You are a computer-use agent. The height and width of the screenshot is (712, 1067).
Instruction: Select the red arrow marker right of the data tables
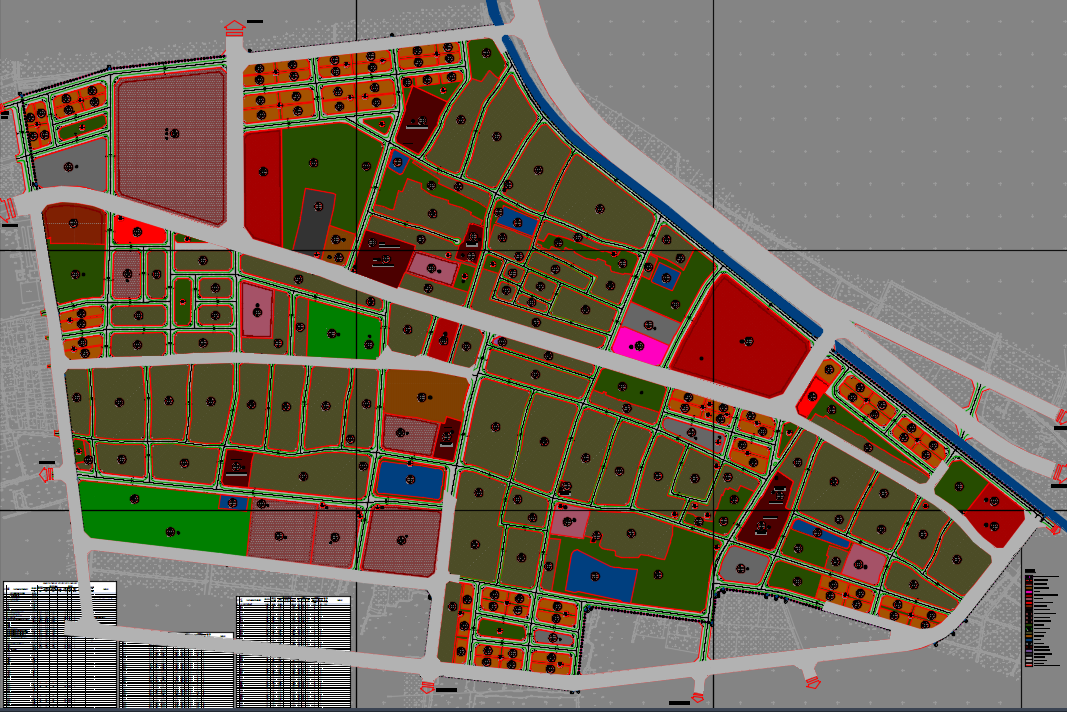(x=428, y=685)
